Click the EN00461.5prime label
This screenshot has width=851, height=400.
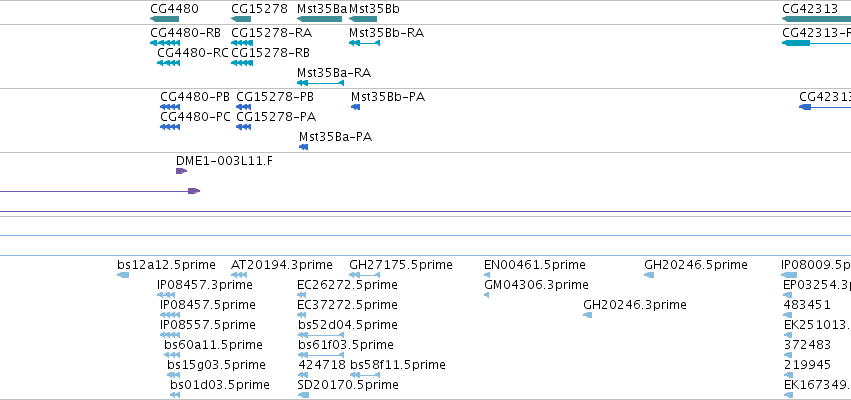coord(535,265)
